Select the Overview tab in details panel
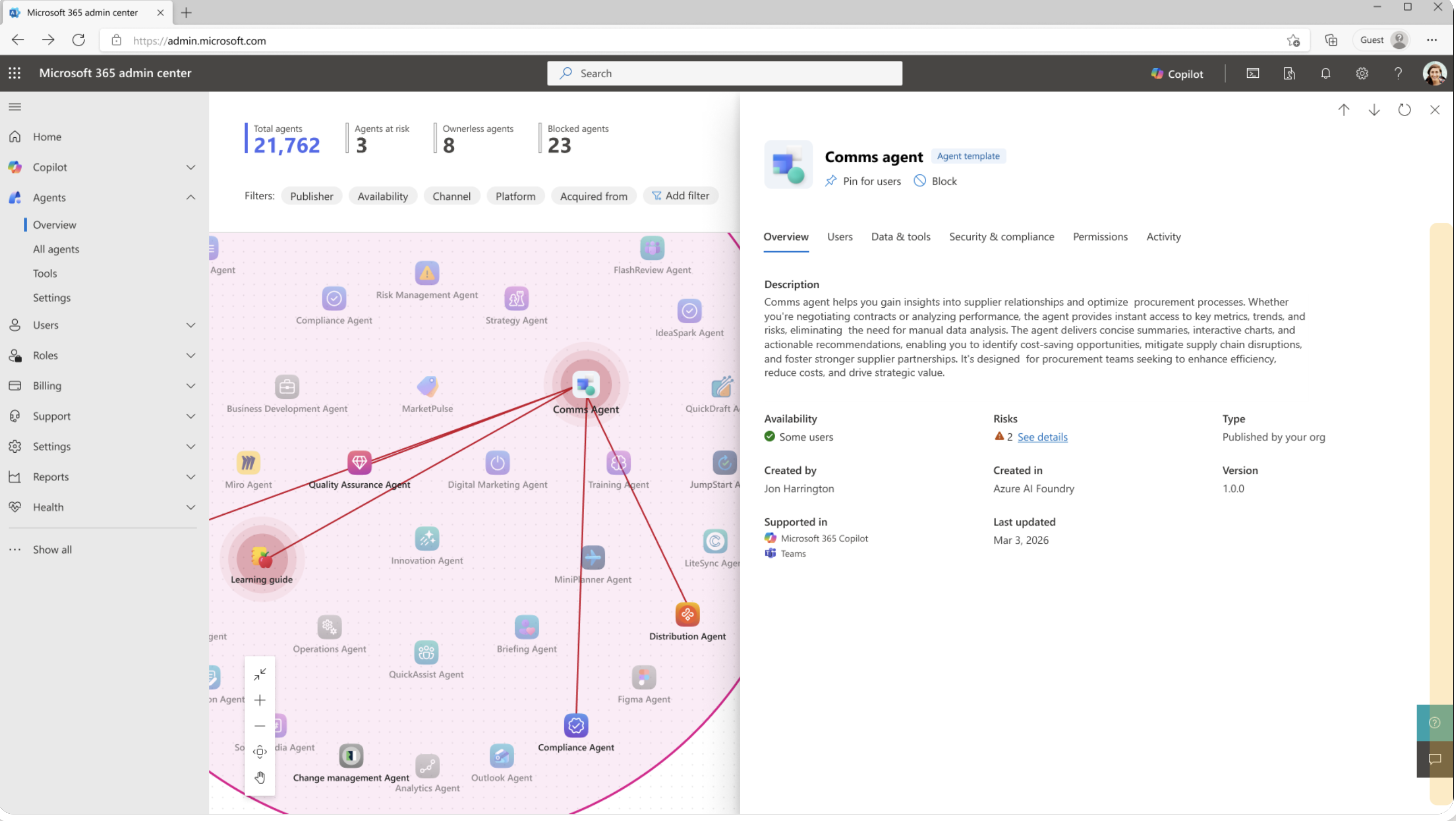The image size is (1456, 821). (786, 237)
